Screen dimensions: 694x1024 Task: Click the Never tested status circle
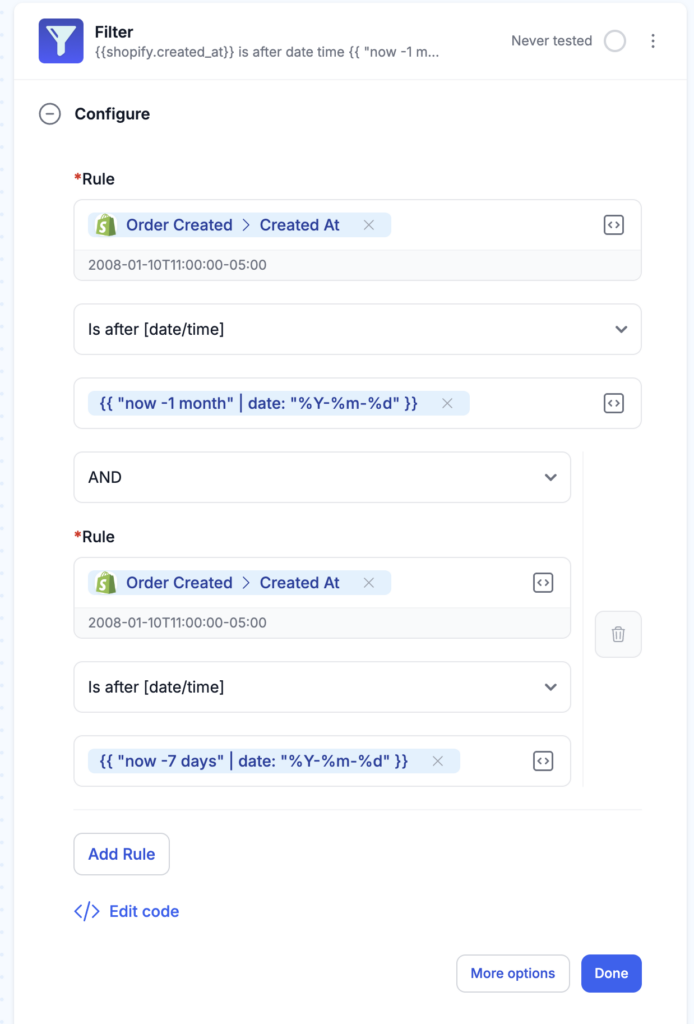pyautogui.click(x=614, y=41)
